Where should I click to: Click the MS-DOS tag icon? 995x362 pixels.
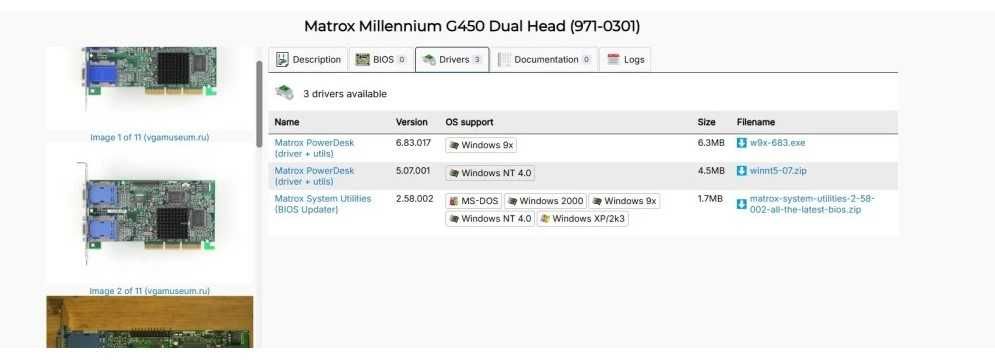454,201
